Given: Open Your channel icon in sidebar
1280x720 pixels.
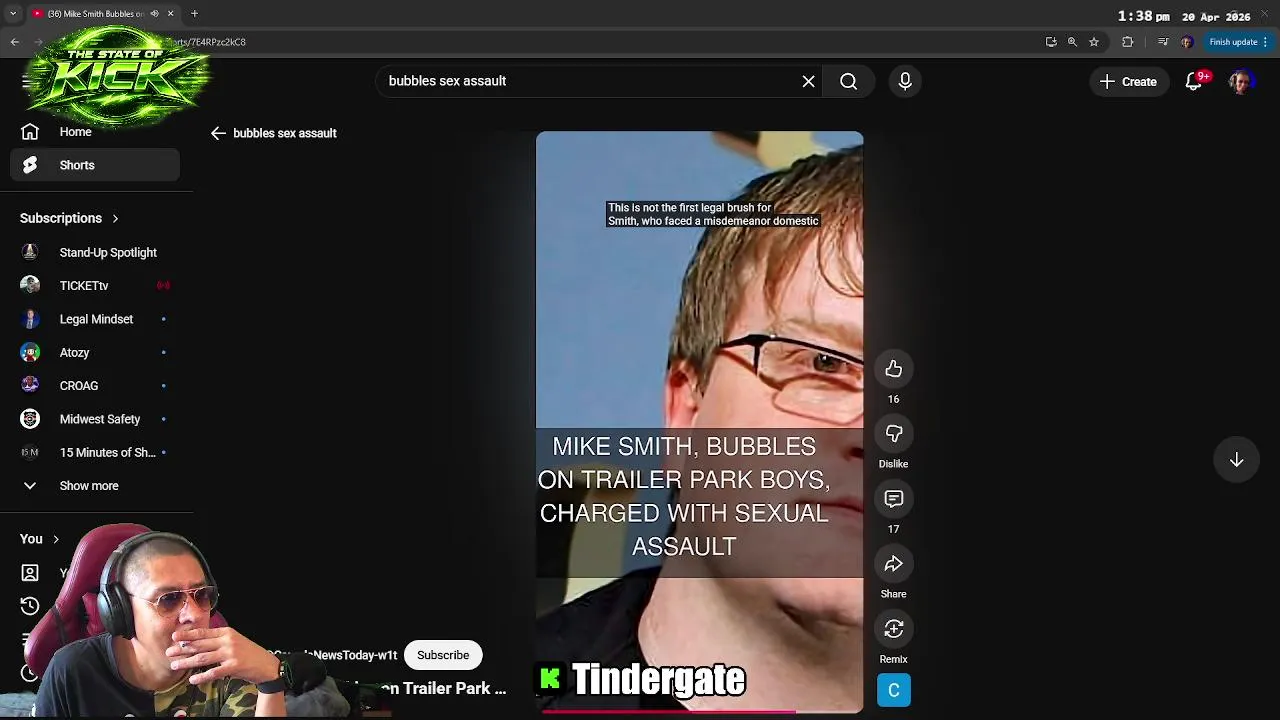Looking at the screenshot, I should [x=30, y=573].
